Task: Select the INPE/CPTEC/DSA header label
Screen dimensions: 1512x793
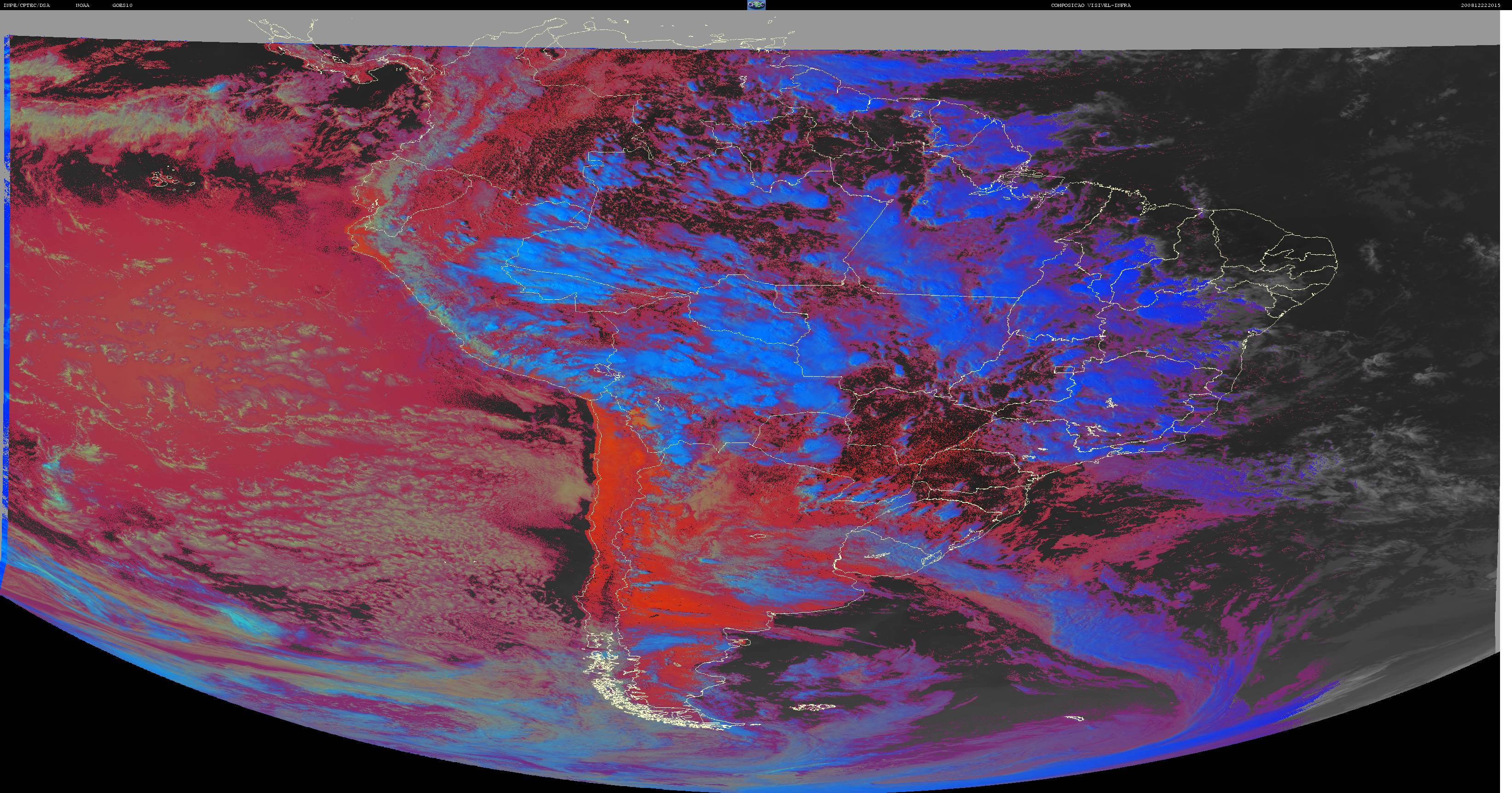Action: coord(26,5)
